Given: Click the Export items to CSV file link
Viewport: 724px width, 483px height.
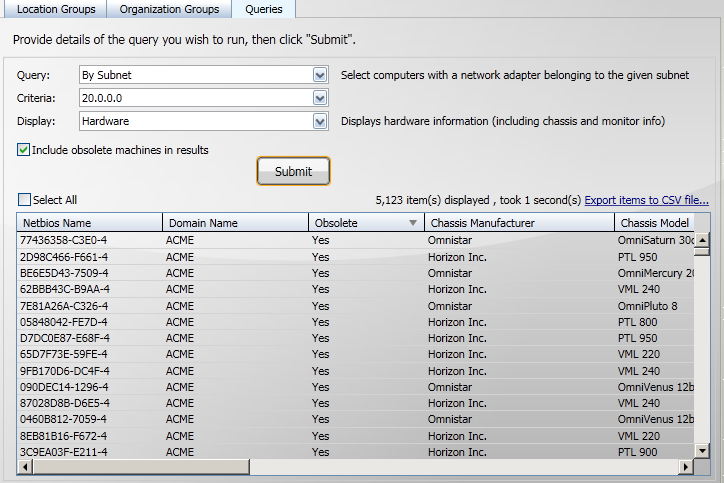Looking at the screenshot, I should point(646,200).
